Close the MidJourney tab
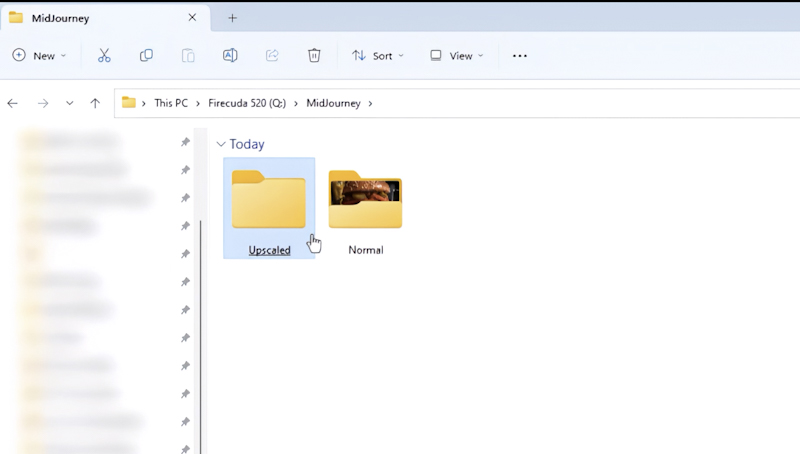 (x=192, y=18)
